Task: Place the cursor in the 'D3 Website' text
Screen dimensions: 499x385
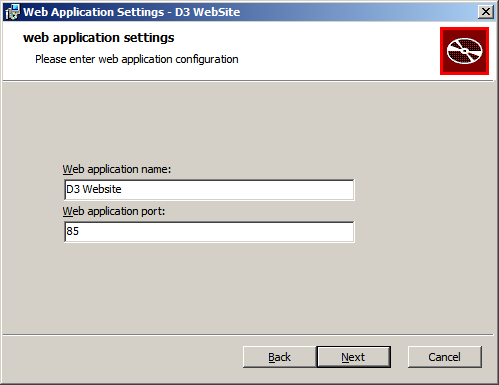Action: click(x=94, y=189)
